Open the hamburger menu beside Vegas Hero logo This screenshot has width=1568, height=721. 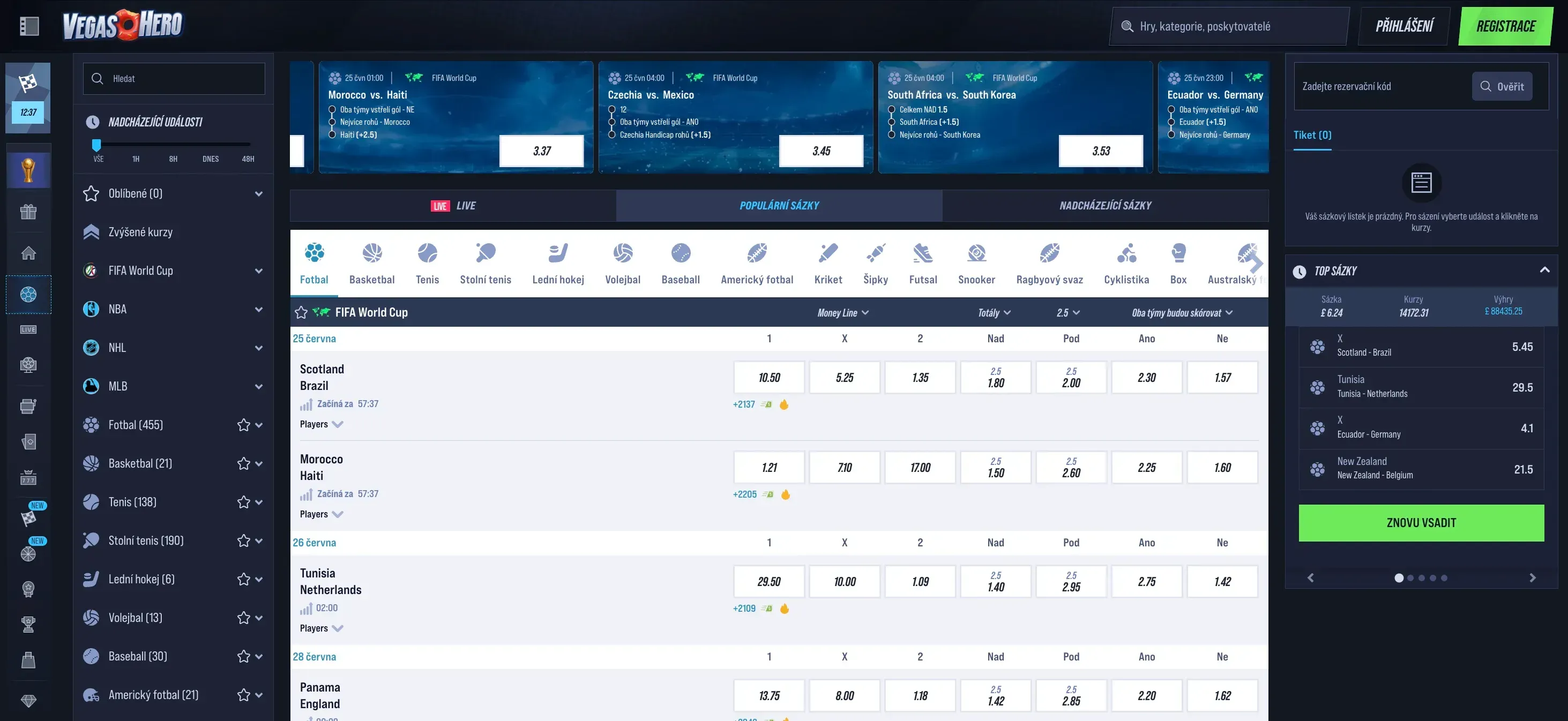click(x=29, y=26)
